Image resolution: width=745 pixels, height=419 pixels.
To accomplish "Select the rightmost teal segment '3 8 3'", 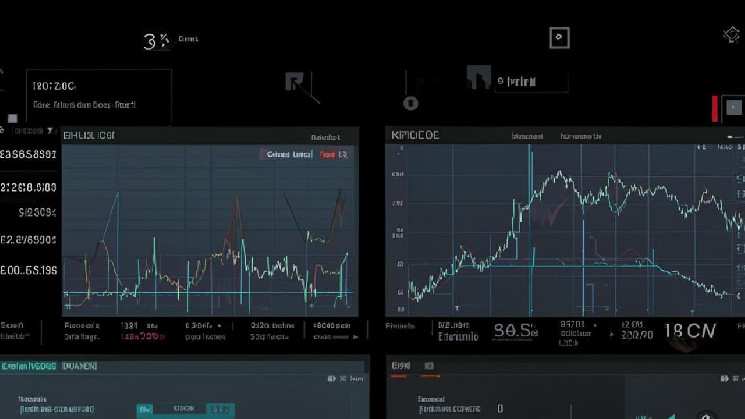I will 220,409.
